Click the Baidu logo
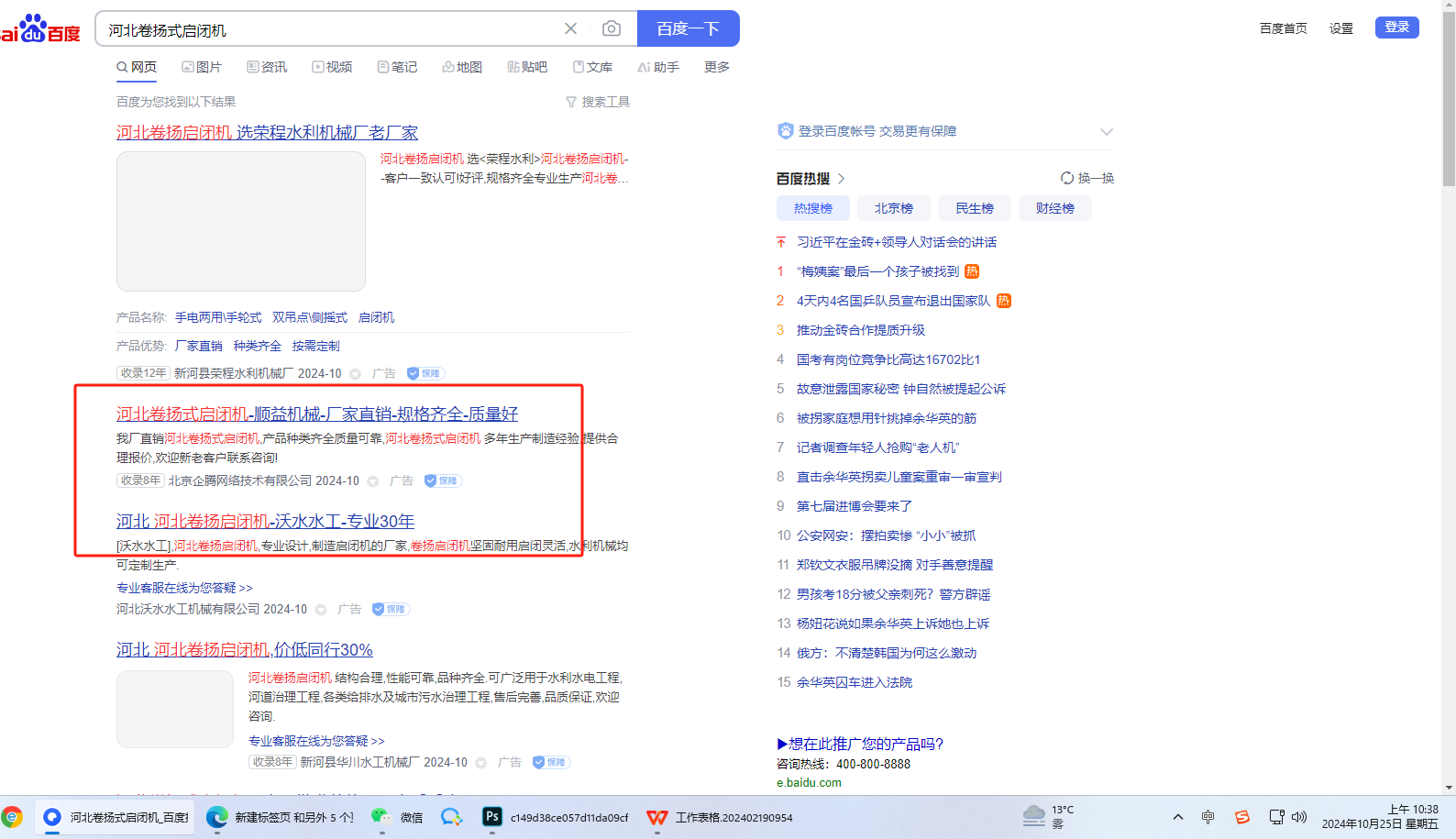1456x839 pixels. point(41,29)
